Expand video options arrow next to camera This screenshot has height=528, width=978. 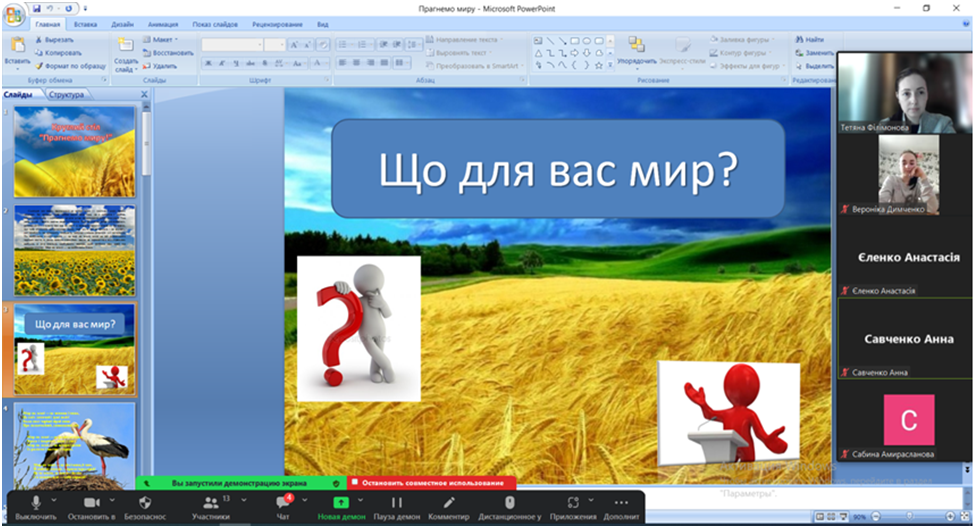click(x=113, y=498)
